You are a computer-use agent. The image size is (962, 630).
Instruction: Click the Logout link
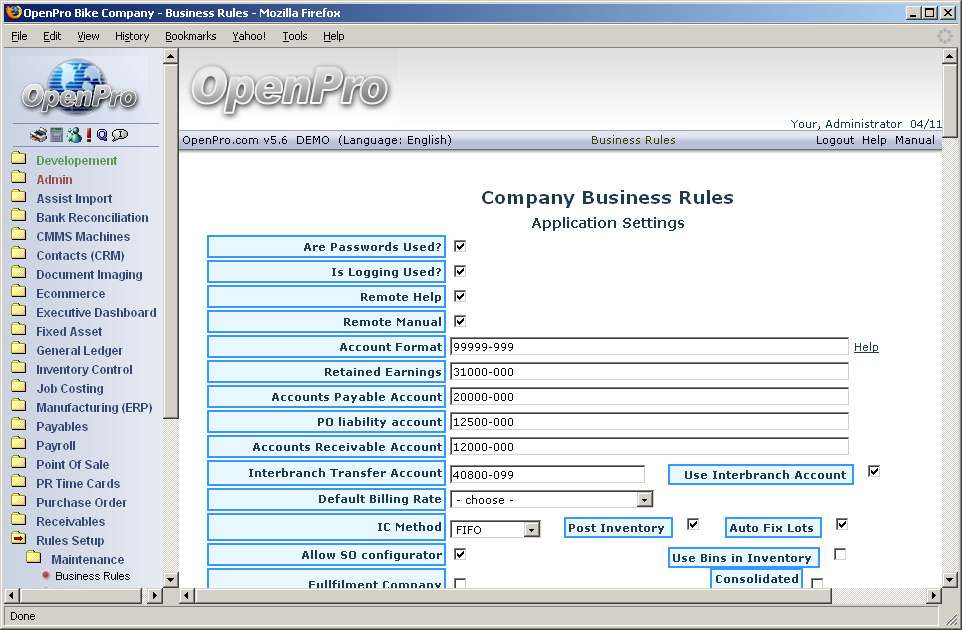point(834,140)
